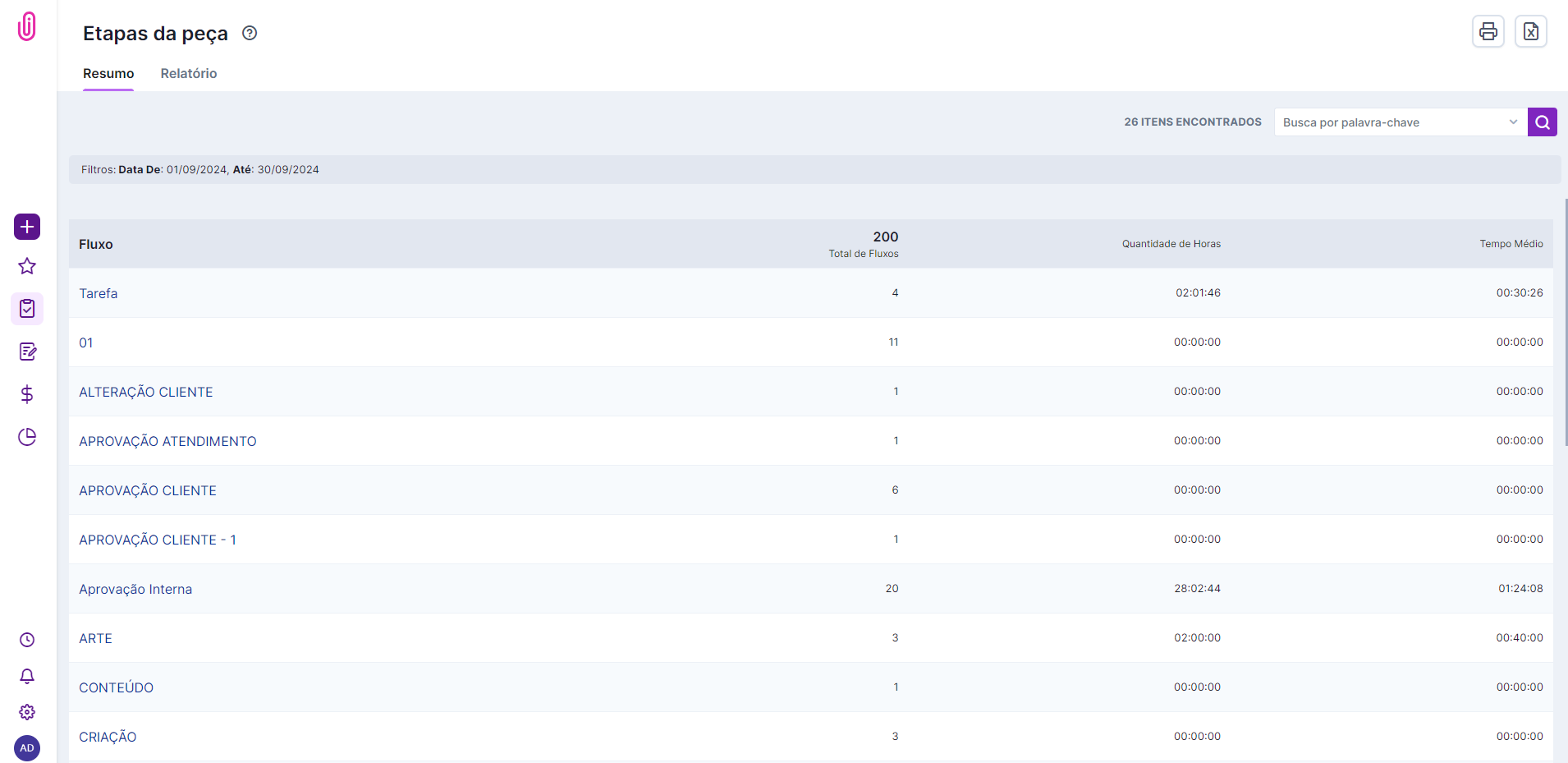Click the AD user avatar
Image resolution: width=1568 pixels, height=763 pixels.
27,748
